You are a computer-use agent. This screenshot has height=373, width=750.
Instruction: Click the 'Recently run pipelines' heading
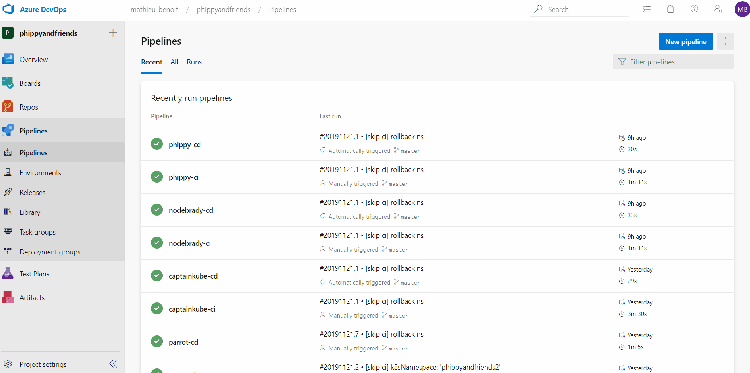pos(191,99)
